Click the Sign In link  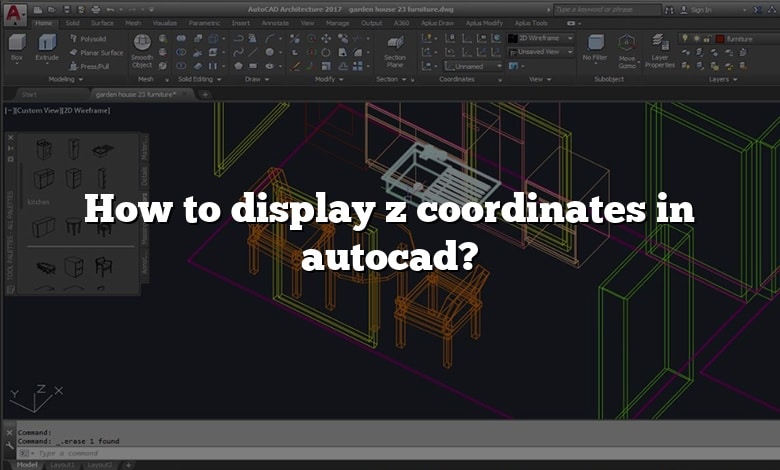click(x=701, y=10)
